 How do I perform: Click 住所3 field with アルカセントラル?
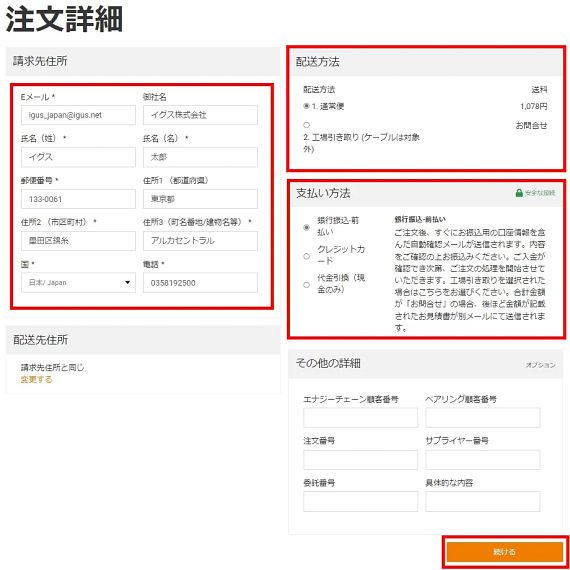tap(200, 241)
